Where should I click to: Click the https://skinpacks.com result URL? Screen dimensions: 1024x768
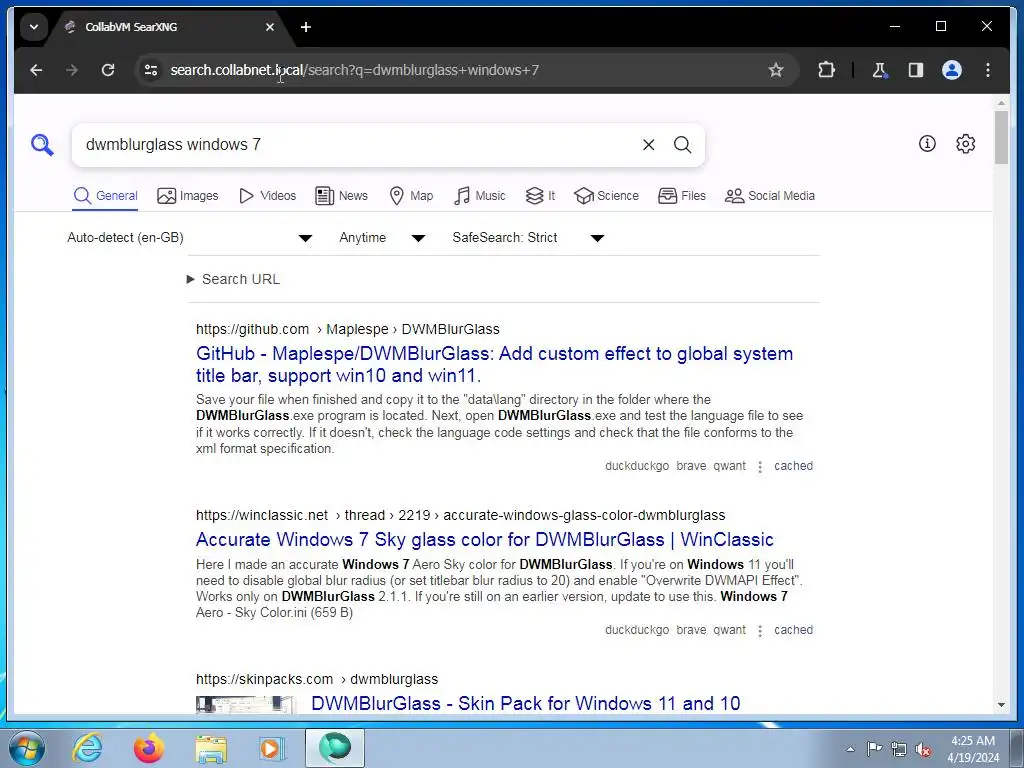[317, 679]
